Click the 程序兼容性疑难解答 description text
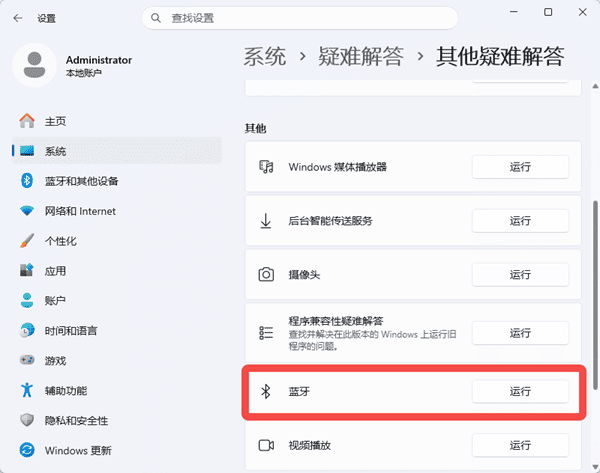This screenshot has width=600, height=473. (372, 340)
